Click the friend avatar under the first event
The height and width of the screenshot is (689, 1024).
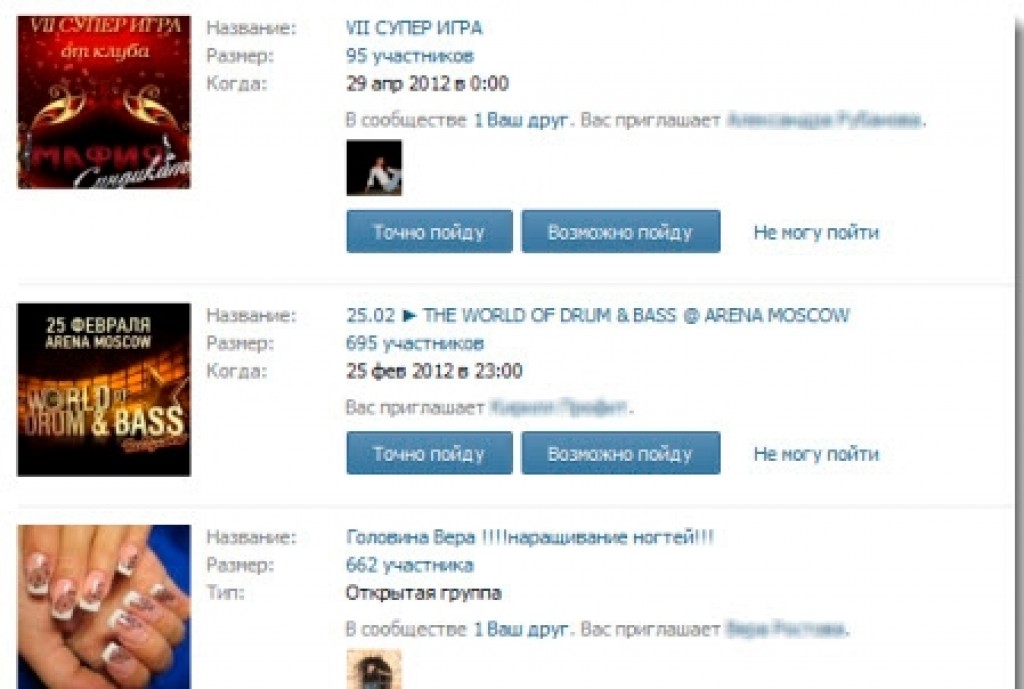374,168
